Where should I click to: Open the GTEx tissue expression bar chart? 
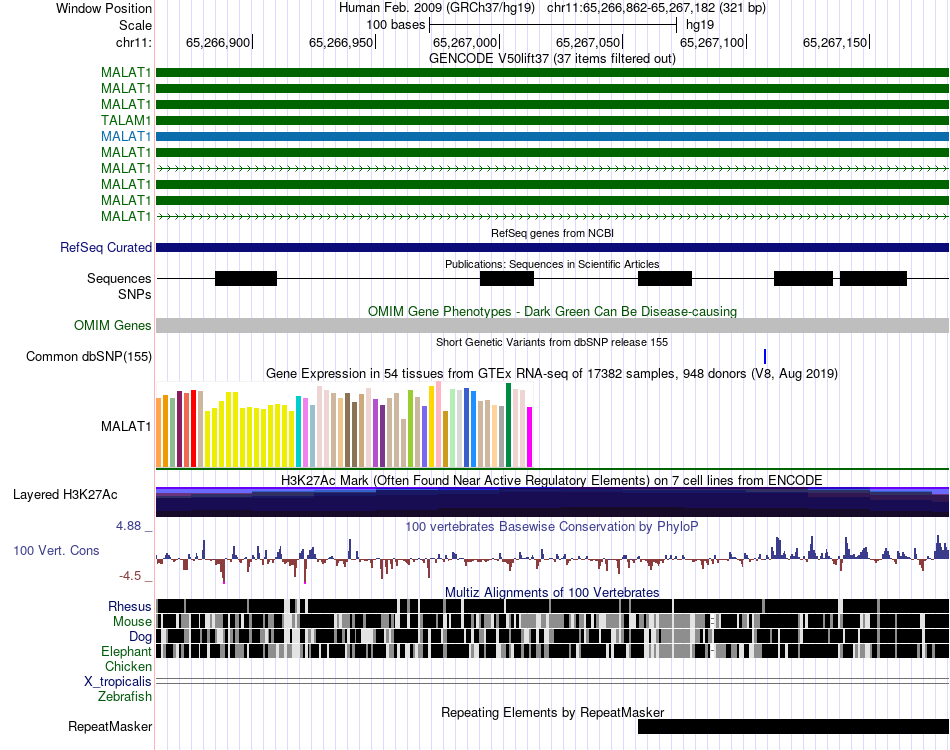point(344,425)
